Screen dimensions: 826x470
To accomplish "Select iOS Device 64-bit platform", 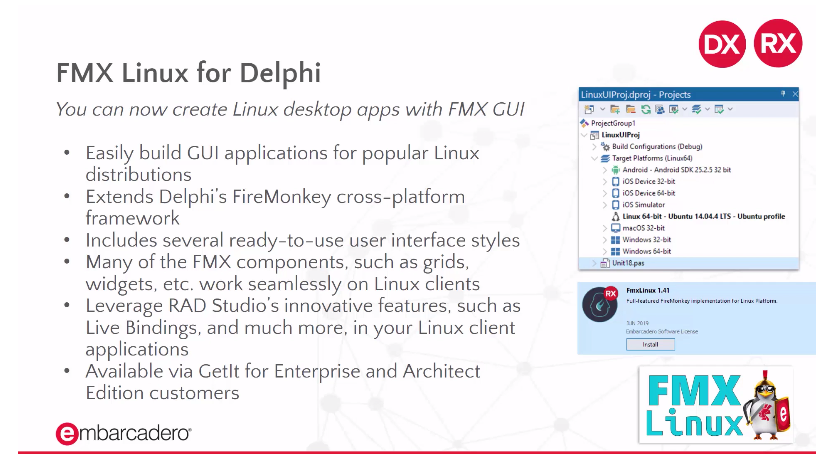I will (648, 193).
